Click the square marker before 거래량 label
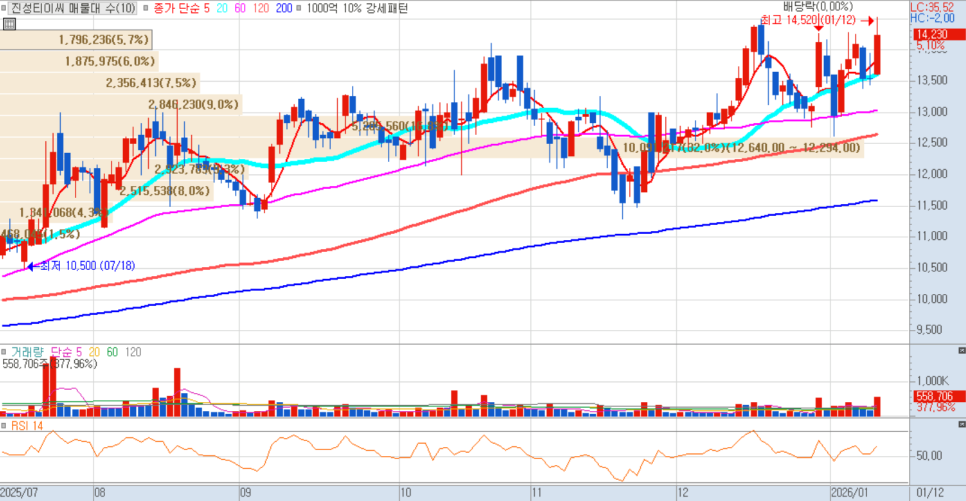966x501 pixels. pos(4,352)
